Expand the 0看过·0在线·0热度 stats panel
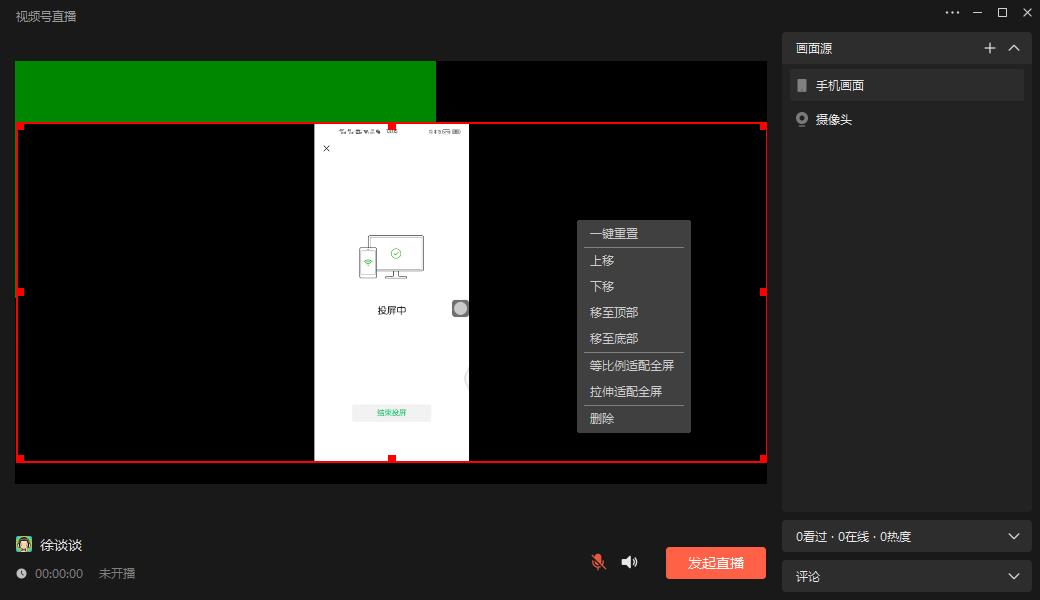This screenshot has height=600, width=1040. coord(1014,536)
